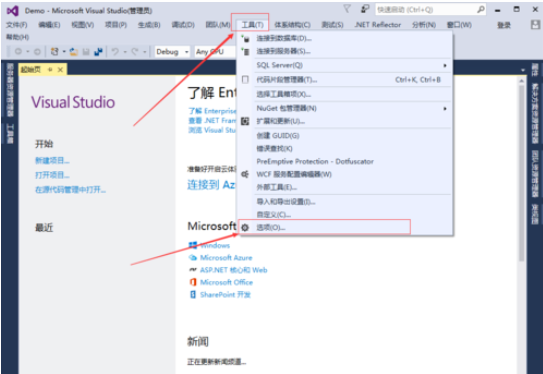Image resolution: width=543 pixels, height=374 pixels.
Task: Click the ASP.NET icon in the platform list
Action: pos(193,270)
